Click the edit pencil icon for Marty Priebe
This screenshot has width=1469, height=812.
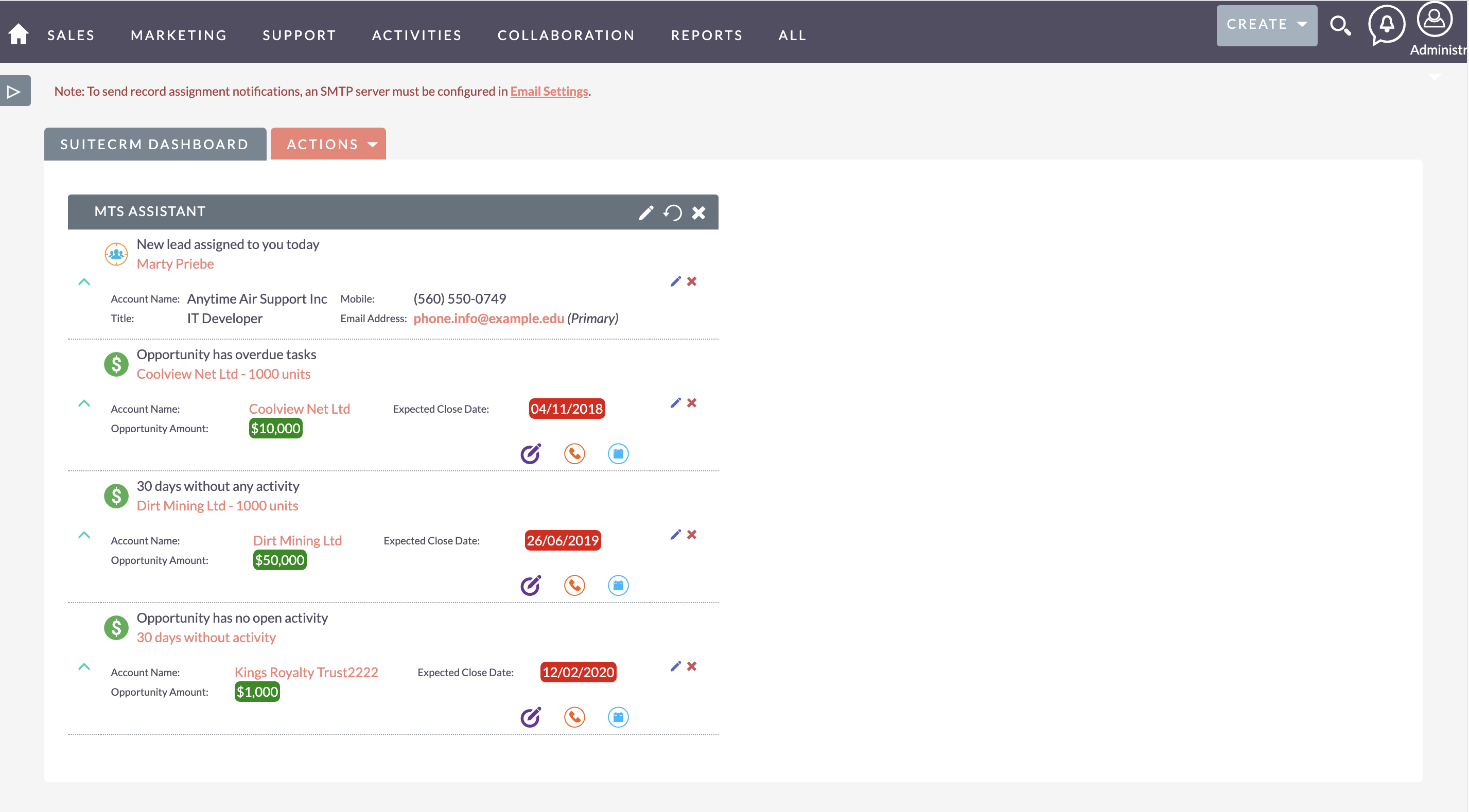pyautogui.click(x=675, y=281)
